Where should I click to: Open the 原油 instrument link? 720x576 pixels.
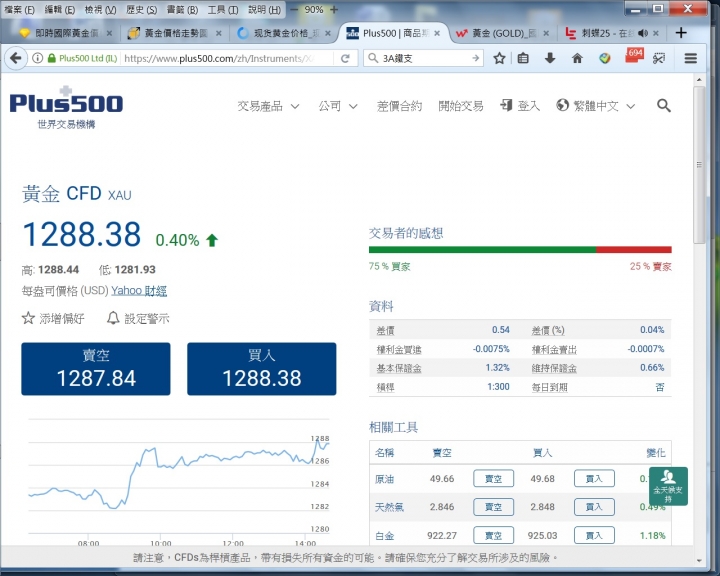384,479
